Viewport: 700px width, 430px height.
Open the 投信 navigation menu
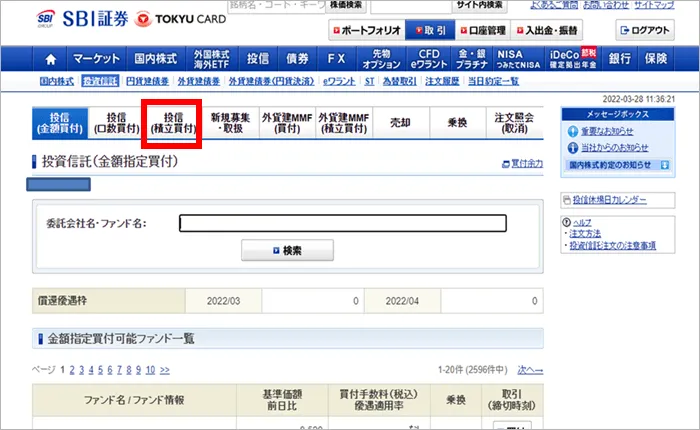(x=258, y=59)
